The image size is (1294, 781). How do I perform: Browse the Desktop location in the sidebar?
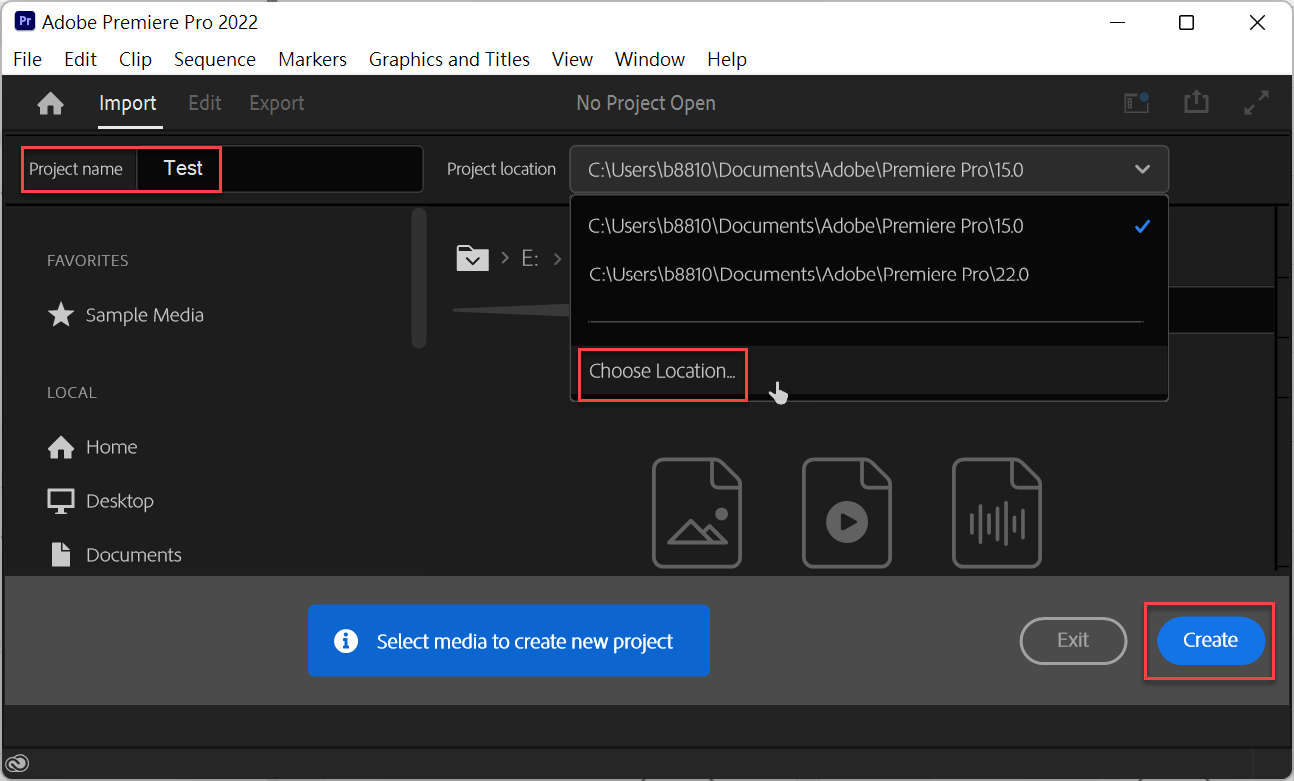(101, 501)
